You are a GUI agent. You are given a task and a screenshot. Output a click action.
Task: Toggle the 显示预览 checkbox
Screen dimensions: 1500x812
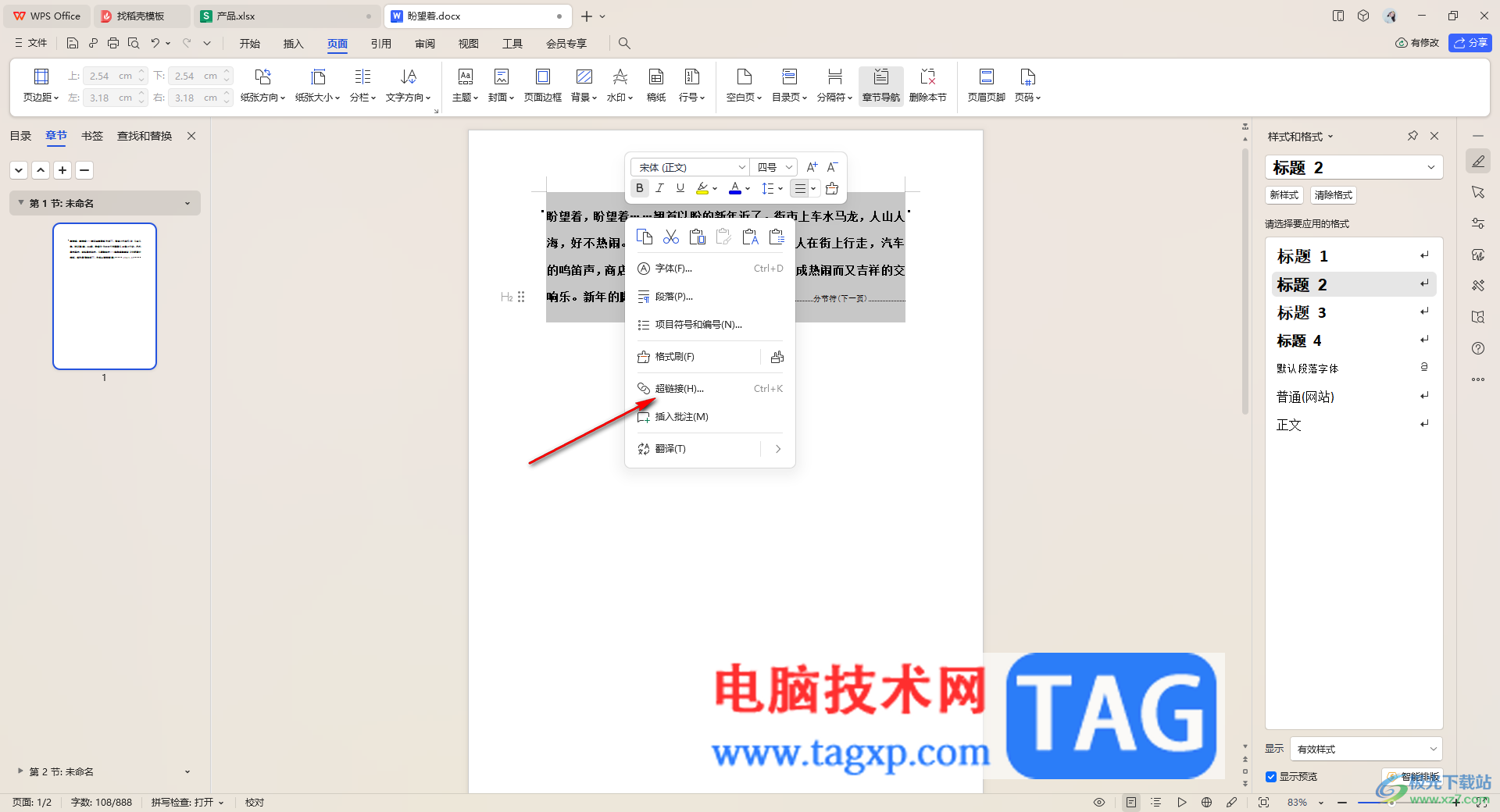coord(1271,777)
